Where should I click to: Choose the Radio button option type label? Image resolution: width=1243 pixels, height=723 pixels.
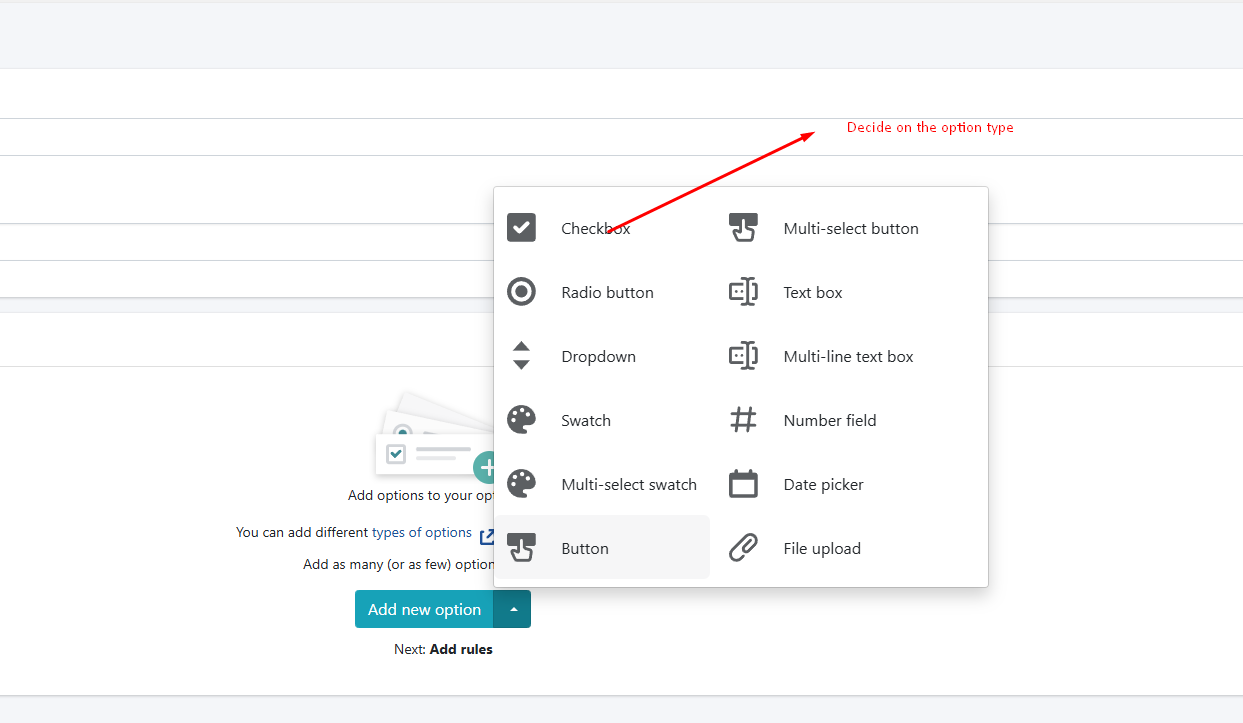(x=607, y=292)
